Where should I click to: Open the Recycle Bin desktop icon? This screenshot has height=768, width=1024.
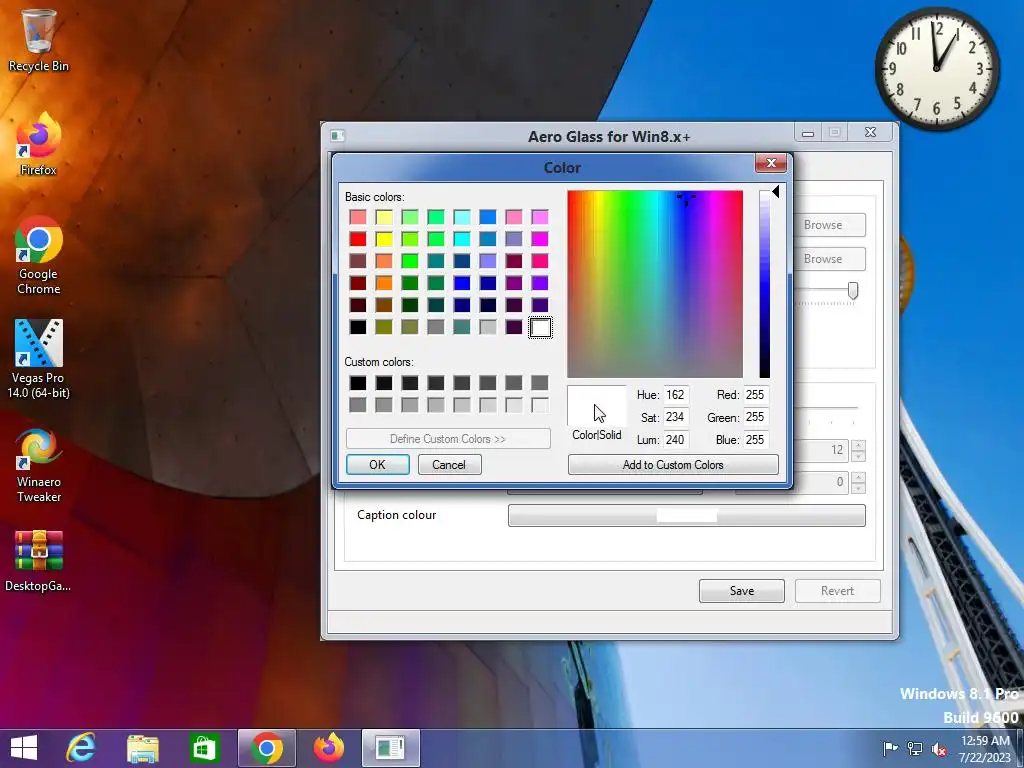(x=38, y=41)
